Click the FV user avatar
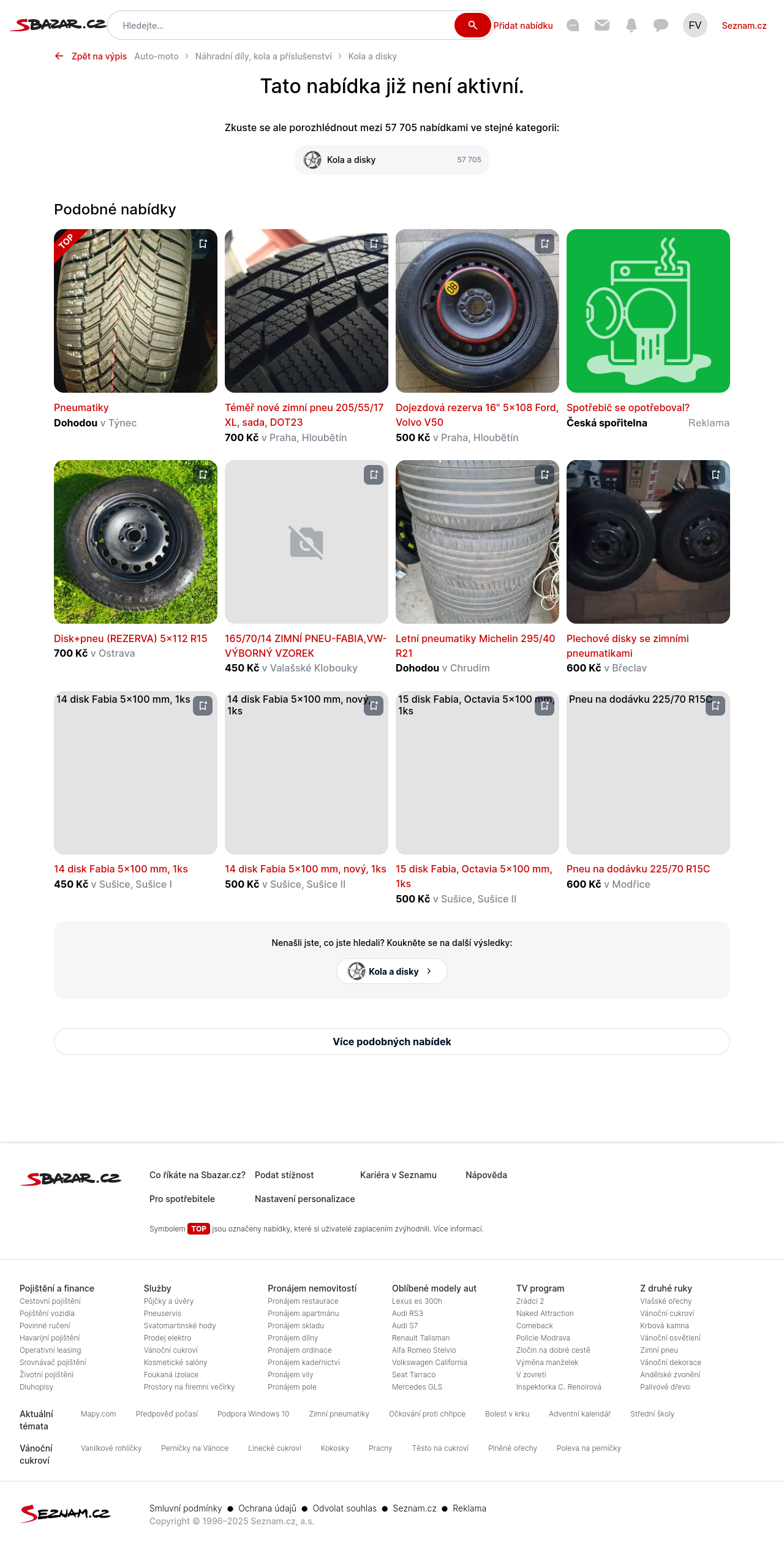 pyautogui.click(x=695, y=25)
